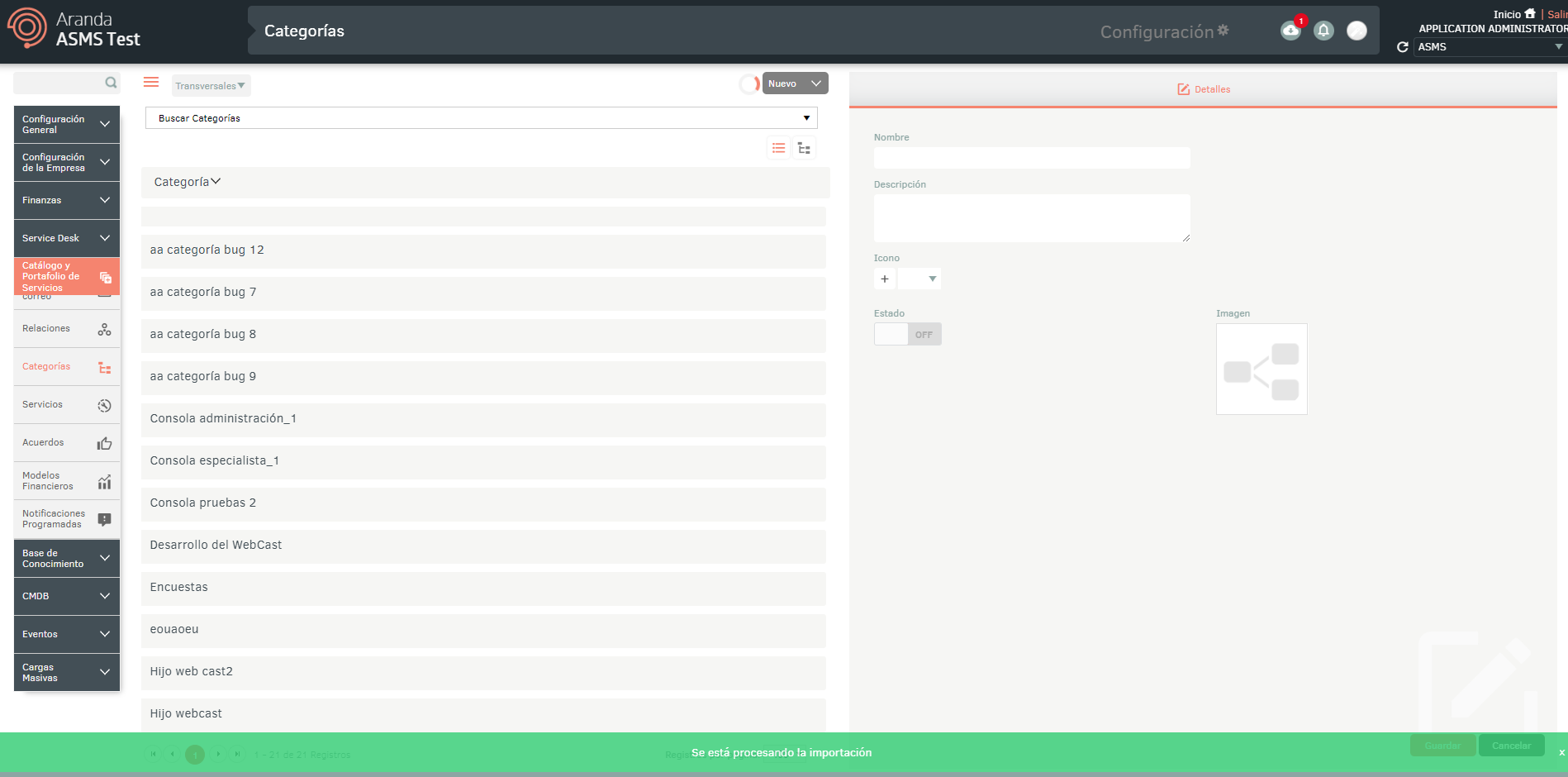Open Acuerdos in the sidebar
The height and width of the screenshot is (777, 1568).
(x=67, y=443)
